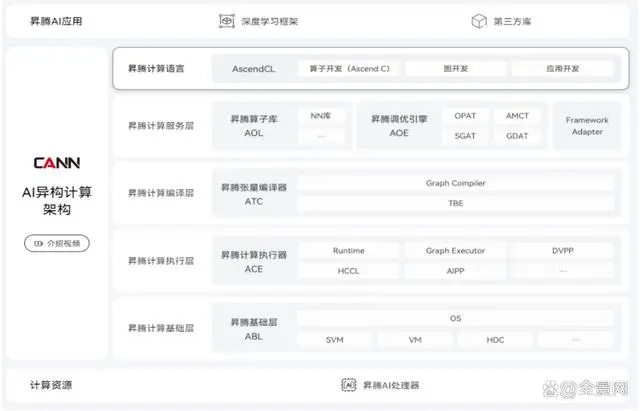Screen dimensions: 640x411
Task: Click the Graph Compiler bar
Action: (454, 183)
